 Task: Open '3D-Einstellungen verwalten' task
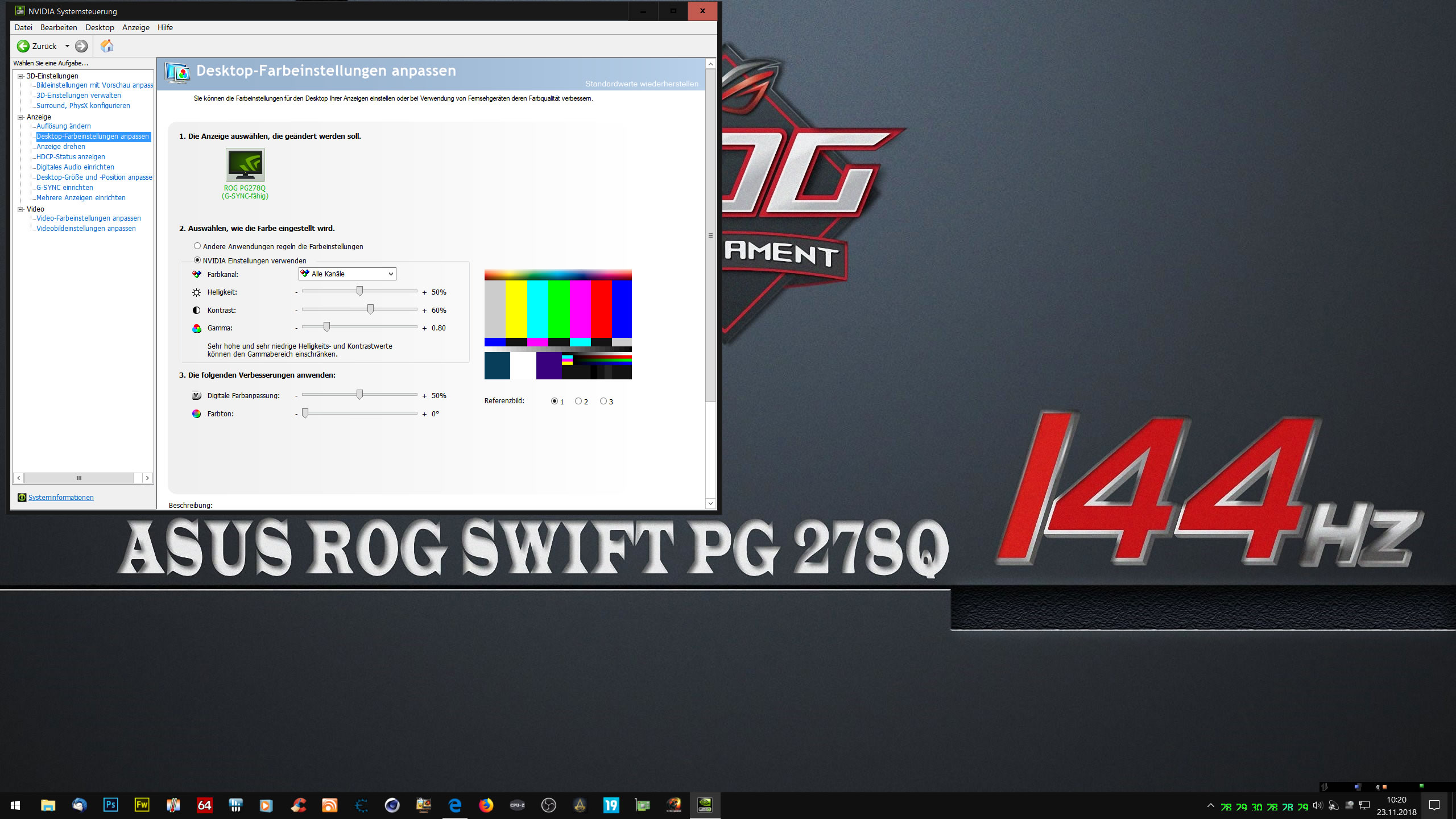coord(78,96)
